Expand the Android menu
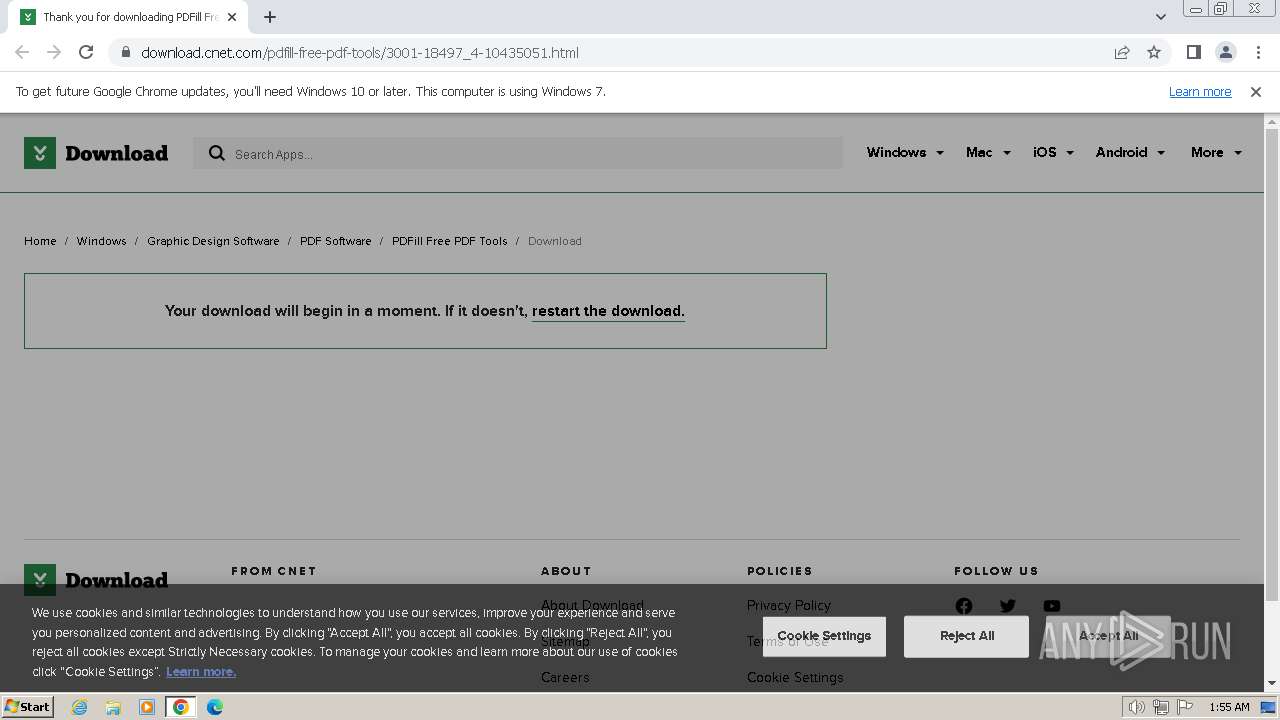 1130,153
